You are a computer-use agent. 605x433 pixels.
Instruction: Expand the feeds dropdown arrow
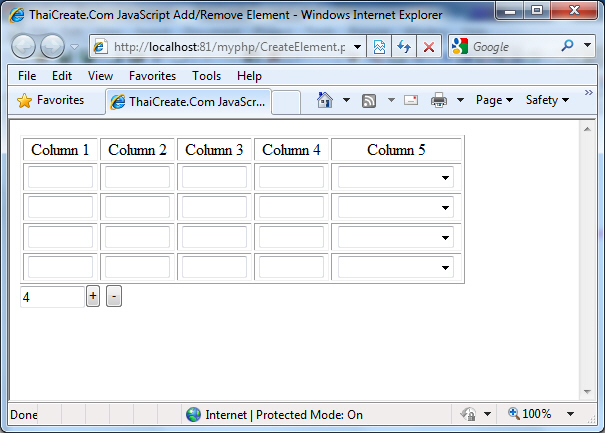(391, 100)
